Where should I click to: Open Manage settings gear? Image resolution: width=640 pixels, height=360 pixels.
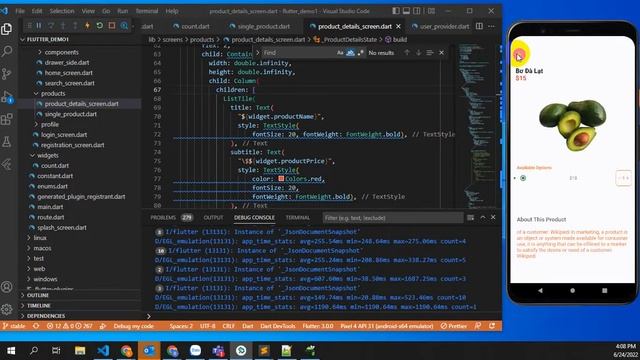click(x=7, y=309)
